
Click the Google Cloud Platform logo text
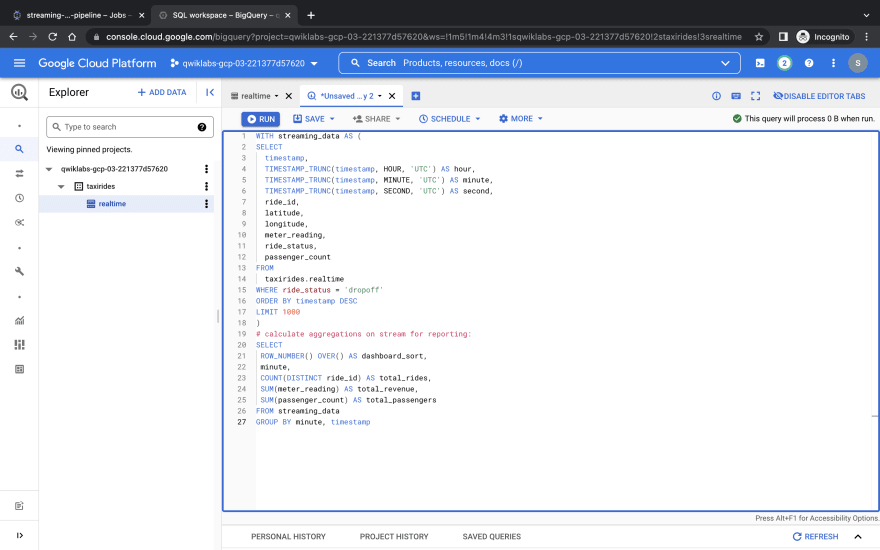pos(97,63)
